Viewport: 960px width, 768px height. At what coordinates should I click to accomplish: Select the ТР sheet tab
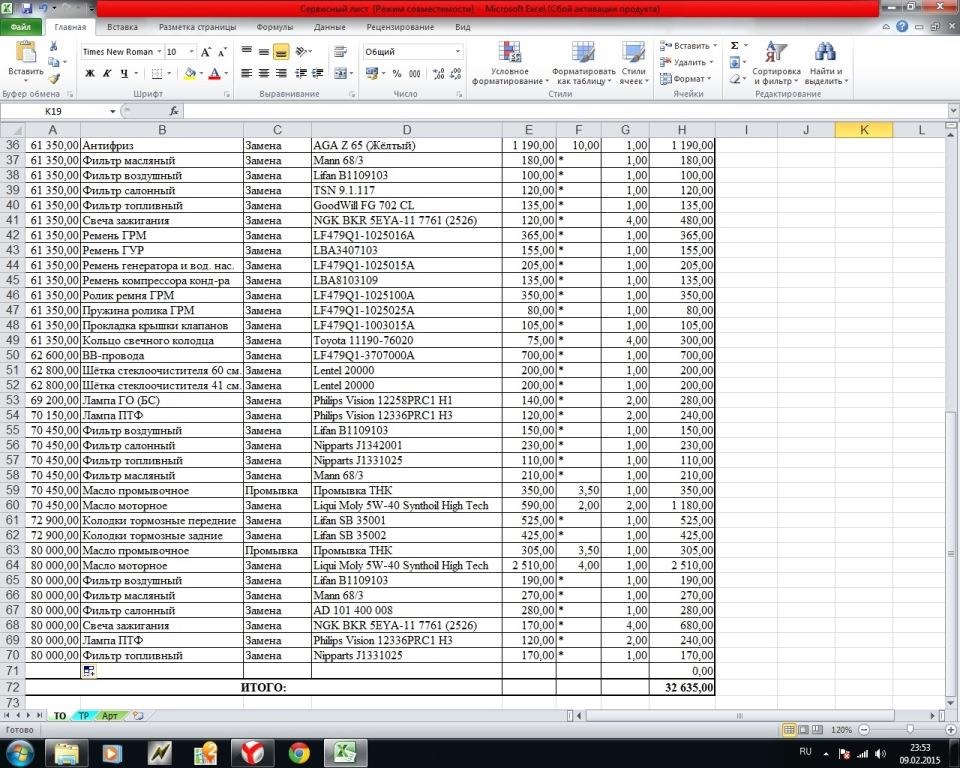coord(84,715)
